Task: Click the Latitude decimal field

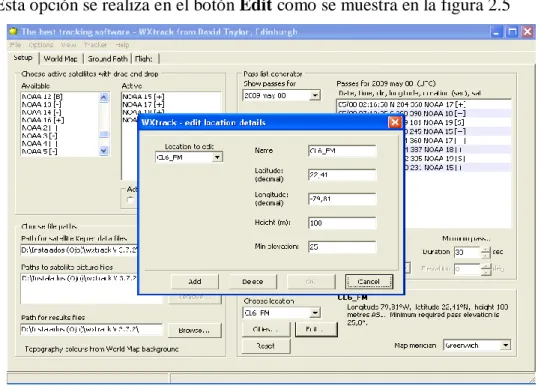Action: [x=342, y=175]
